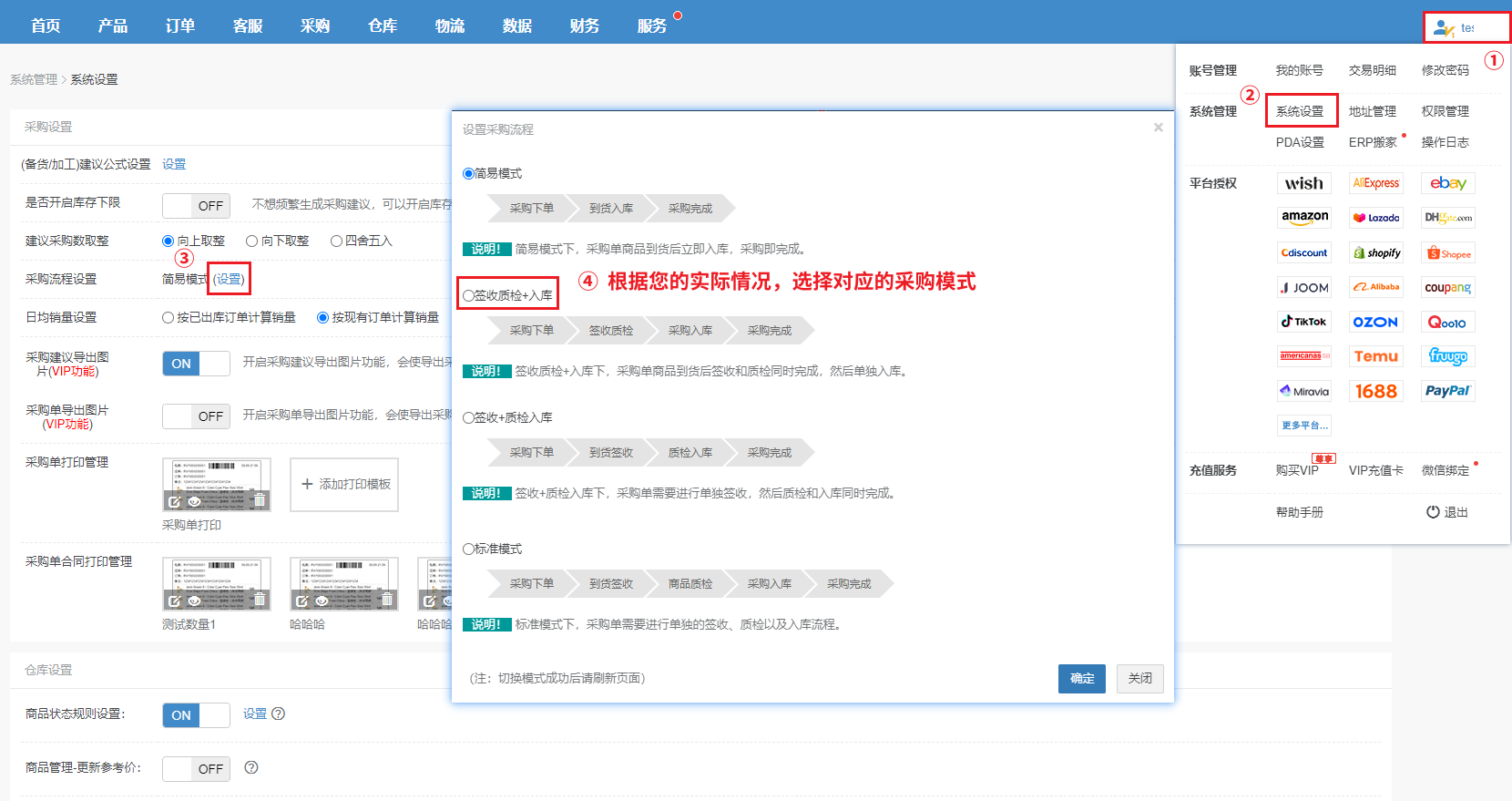Open 订单 menu in the top navigation
1512x801 pixels.
180,26
